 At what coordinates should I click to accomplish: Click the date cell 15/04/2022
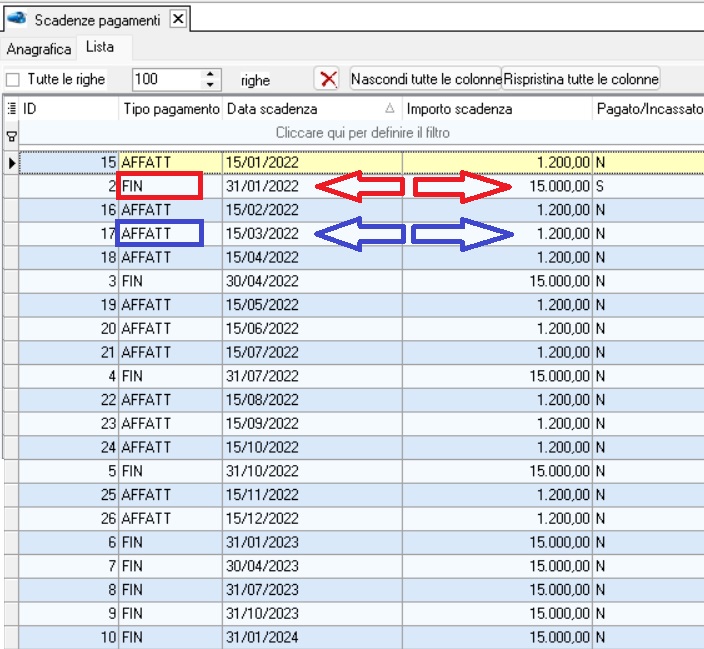[x=312, y=257]
